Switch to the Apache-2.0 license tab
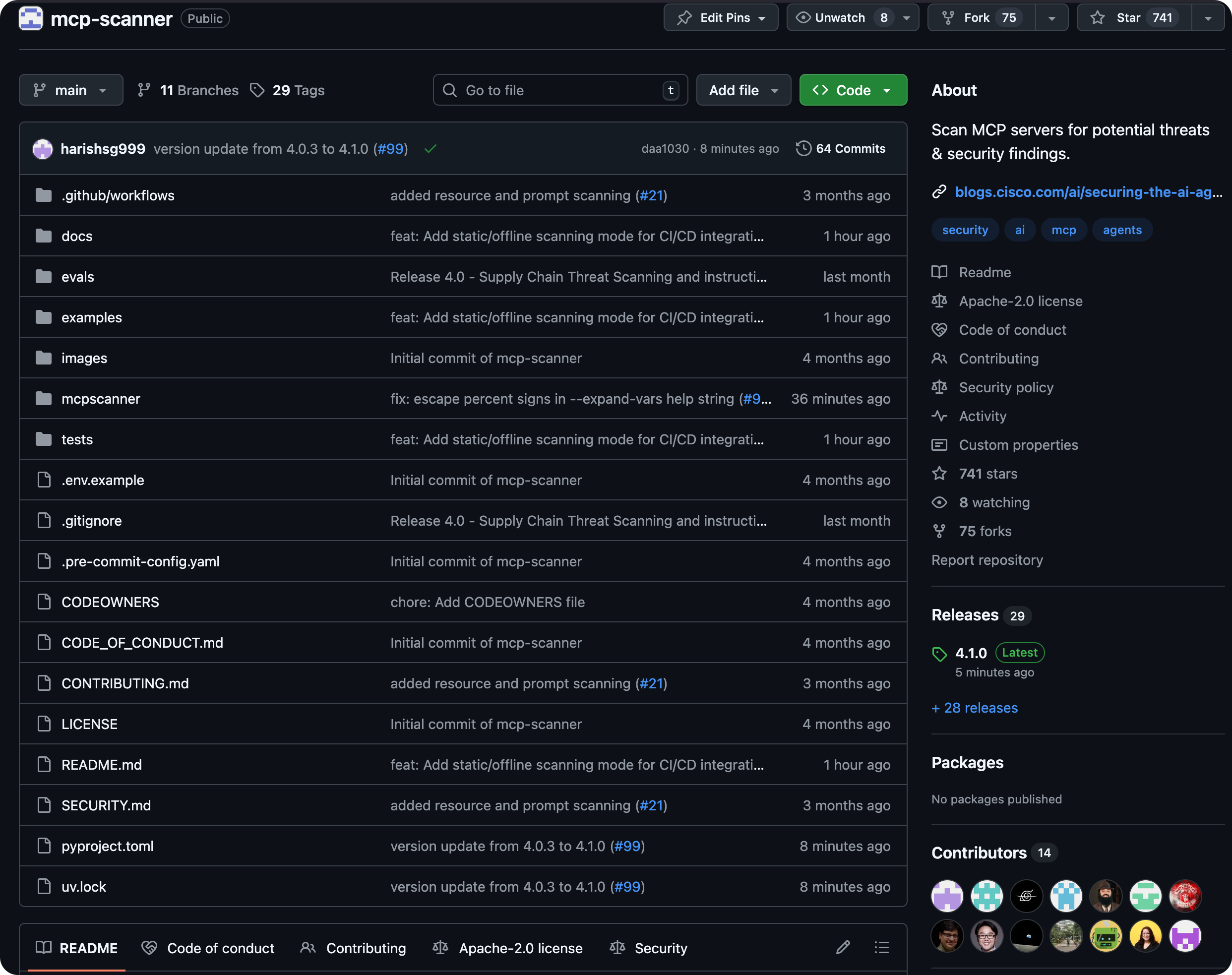Image resolution: width=1232 pixels, height=975 pixels. point(508,948)
